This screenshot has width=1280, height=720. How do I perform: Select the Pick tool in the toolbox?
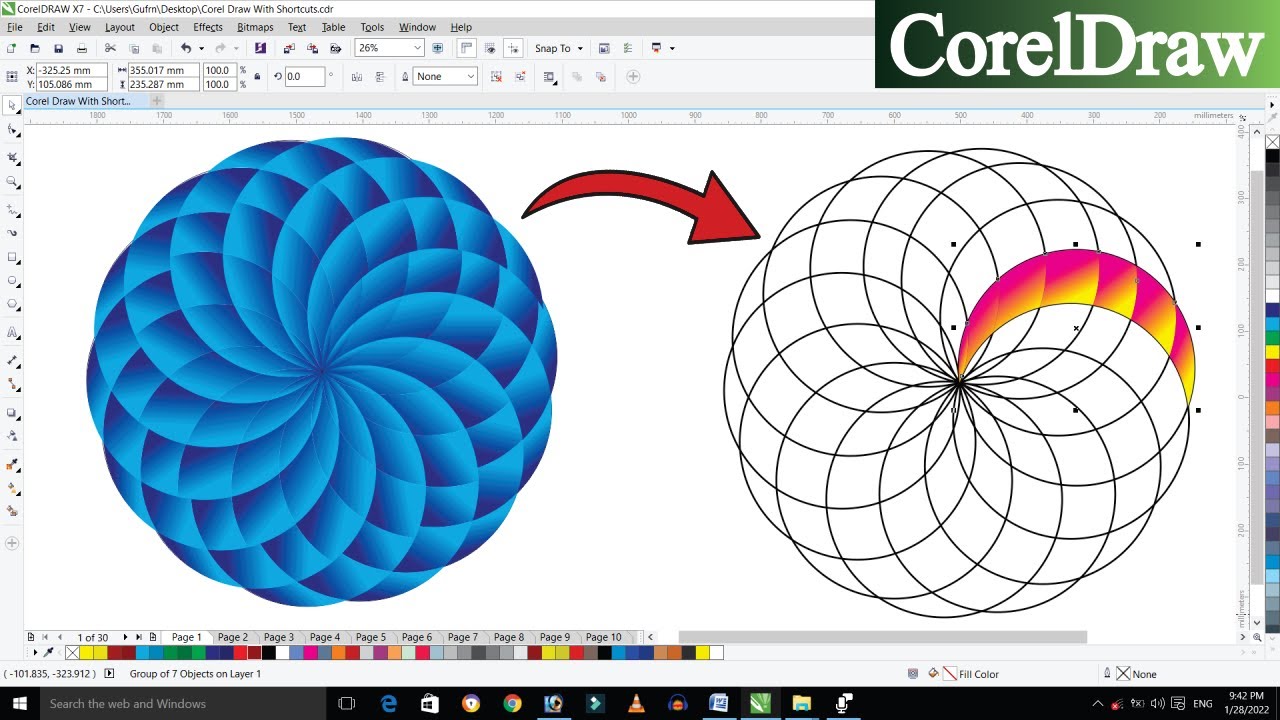(x=12, y=105)
